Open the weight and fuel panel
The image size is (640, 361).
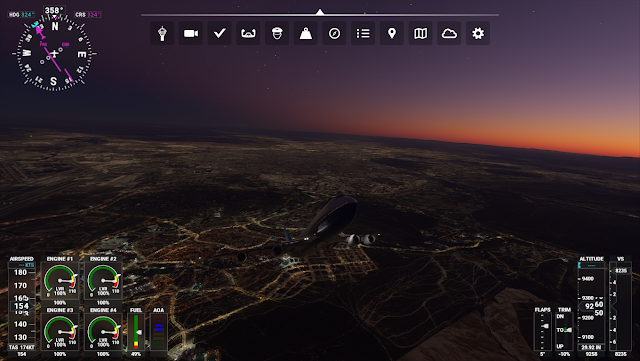pyautogui.click(x=306, y=33)
